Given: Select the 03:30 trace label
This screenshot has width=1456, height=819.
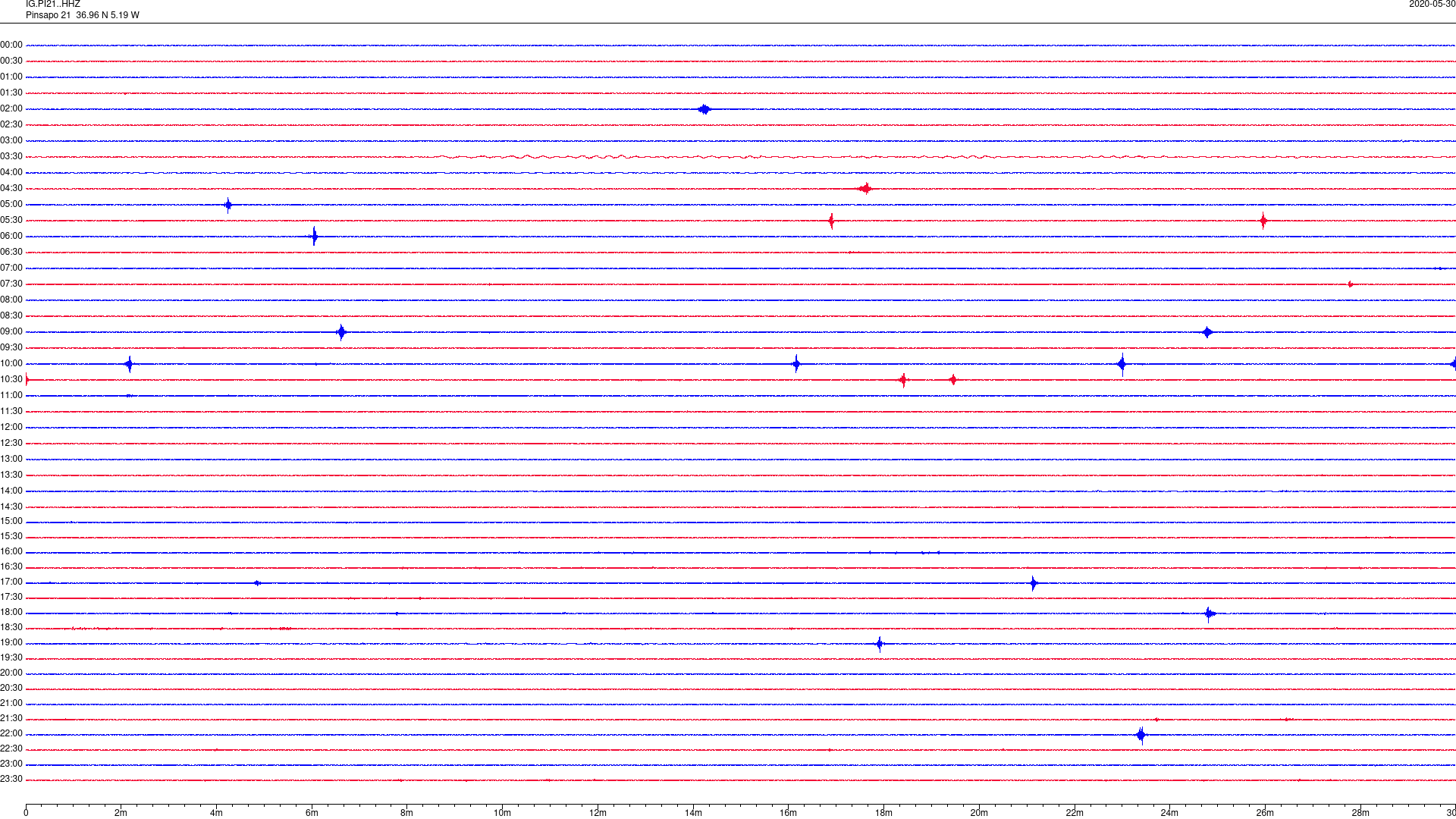Looking at the screenshot, I should pos(11,157).
